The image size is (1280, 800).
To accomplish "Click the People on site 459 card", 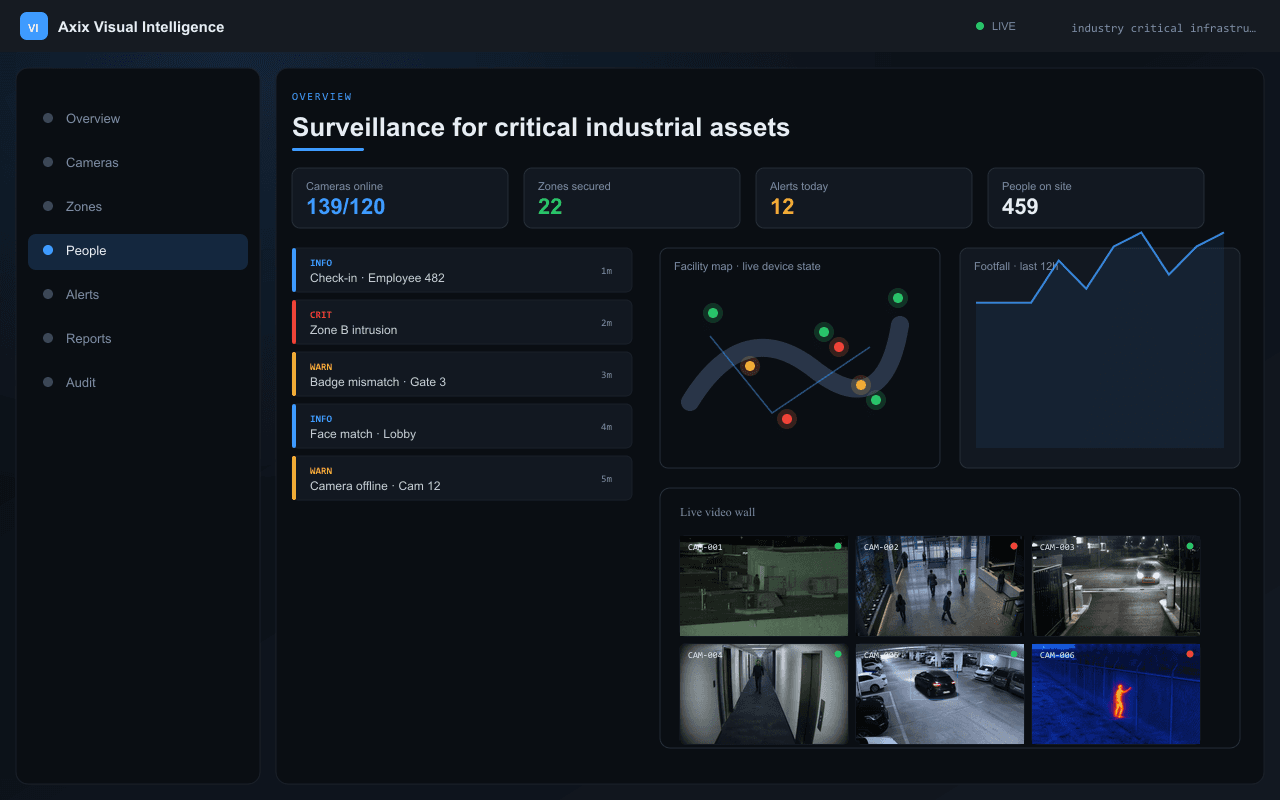I will click(x=1096, y=198).
